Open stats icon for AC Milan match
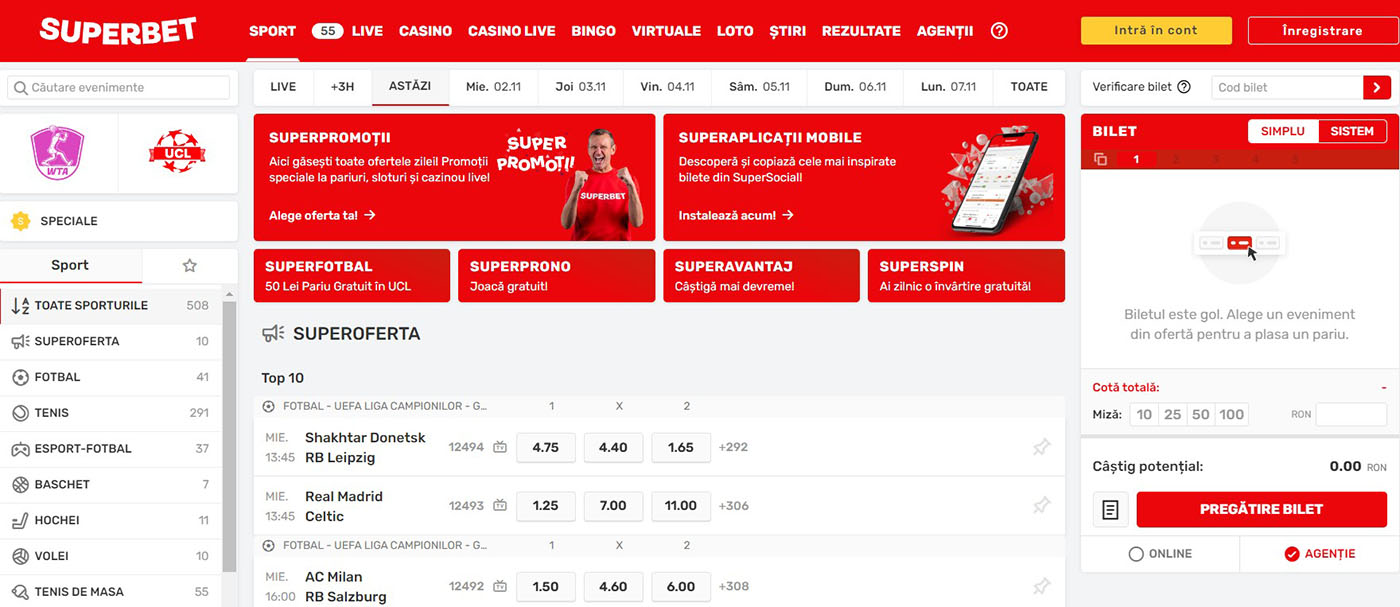The height and width of the screenshot is (607, 1400). point(500,587)
